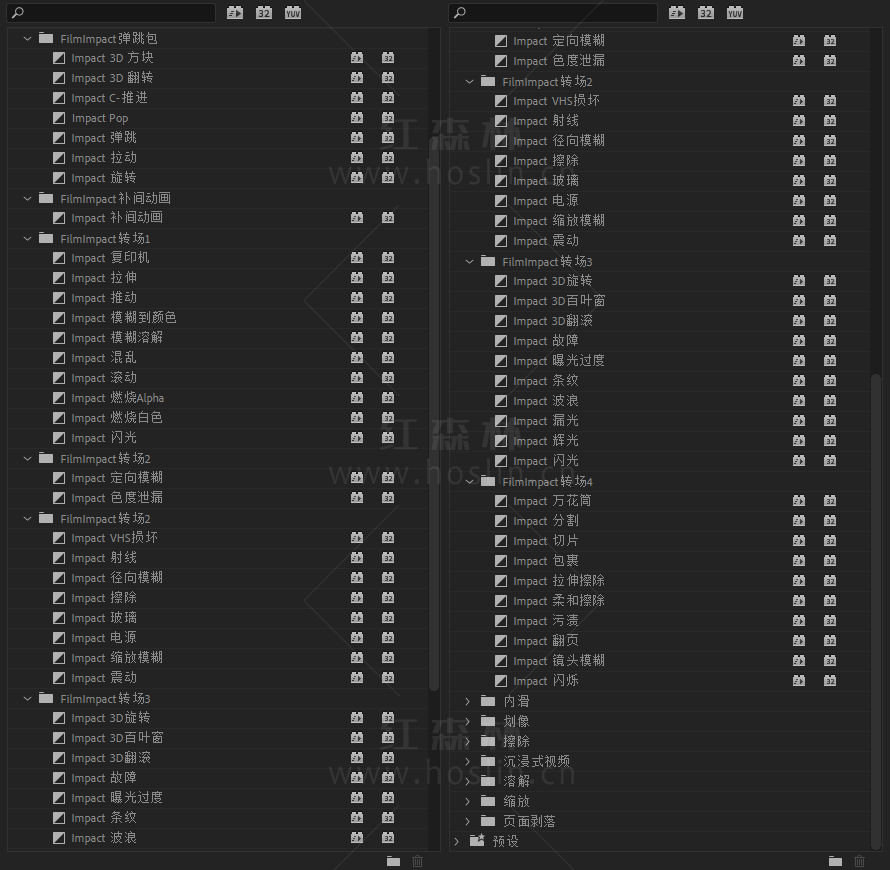Viewport: 890px width, 870px height.
Task: Click the transition icon for Impact 复印机
Action: pos(59,258)
